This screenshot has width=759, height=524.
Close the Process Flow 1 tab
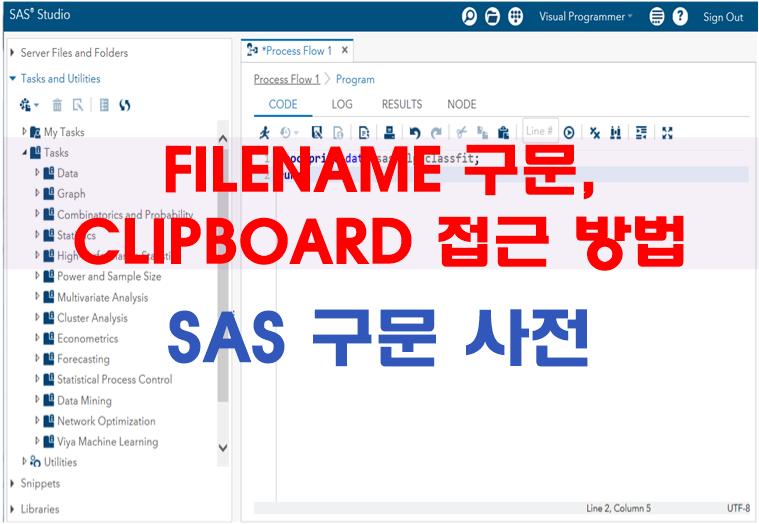pos(345,50)
